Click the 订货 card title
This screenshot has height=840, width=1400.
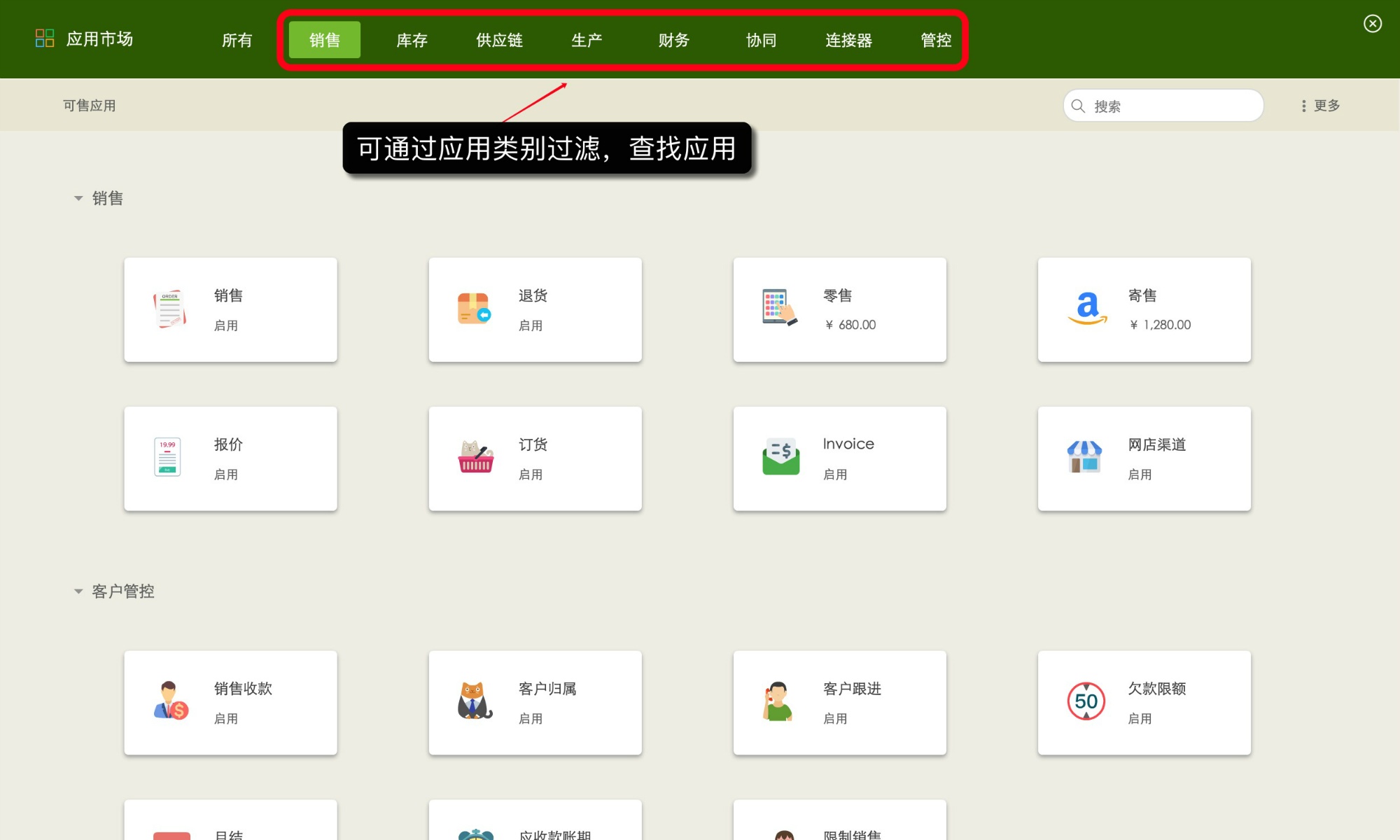[x=533, y=444]
